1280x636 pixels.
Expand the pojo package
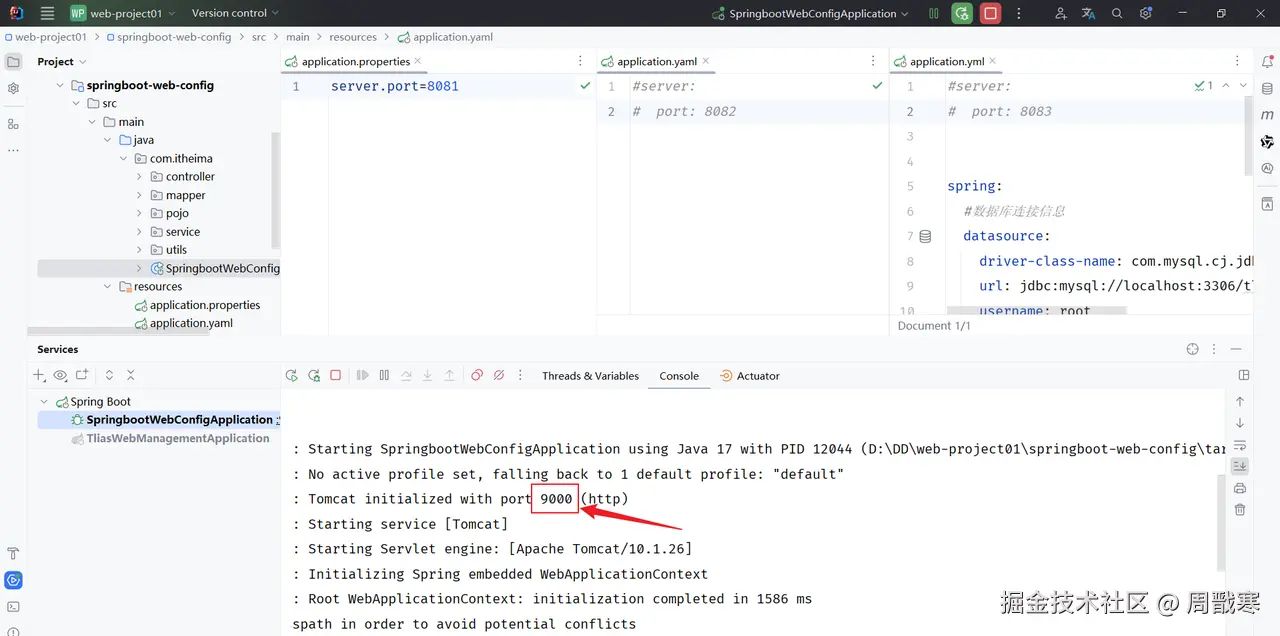(140, 213)
